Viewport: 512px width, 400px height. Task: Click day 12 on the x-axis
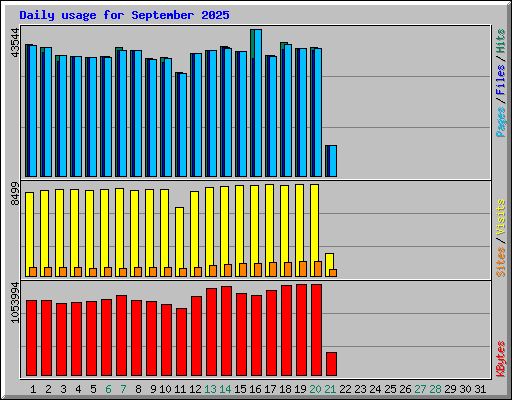pyautogui.click(x=195, y=389)
